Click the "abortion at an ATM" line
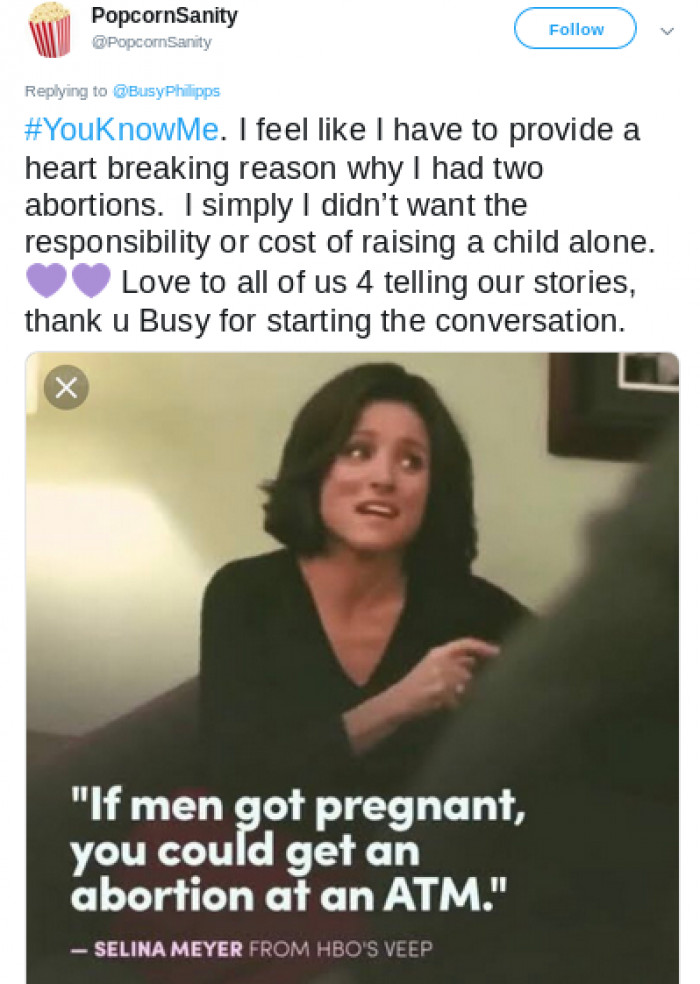The width and height of the screenshot is (700, 984). coord(288,896)
